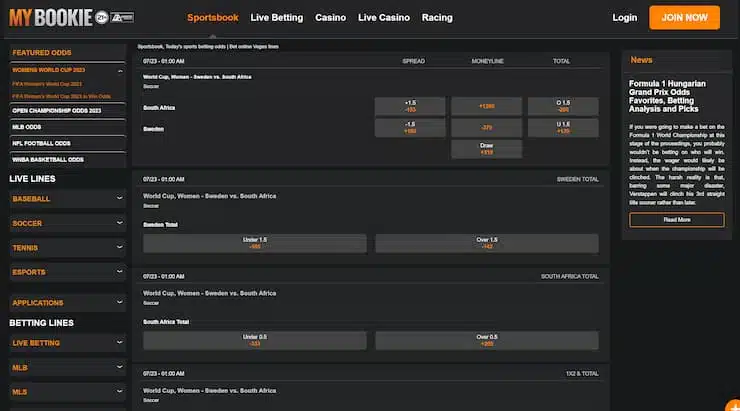Expand the Baseball live lines chevron
The image size is (740, 411).
tap(119, 198)
